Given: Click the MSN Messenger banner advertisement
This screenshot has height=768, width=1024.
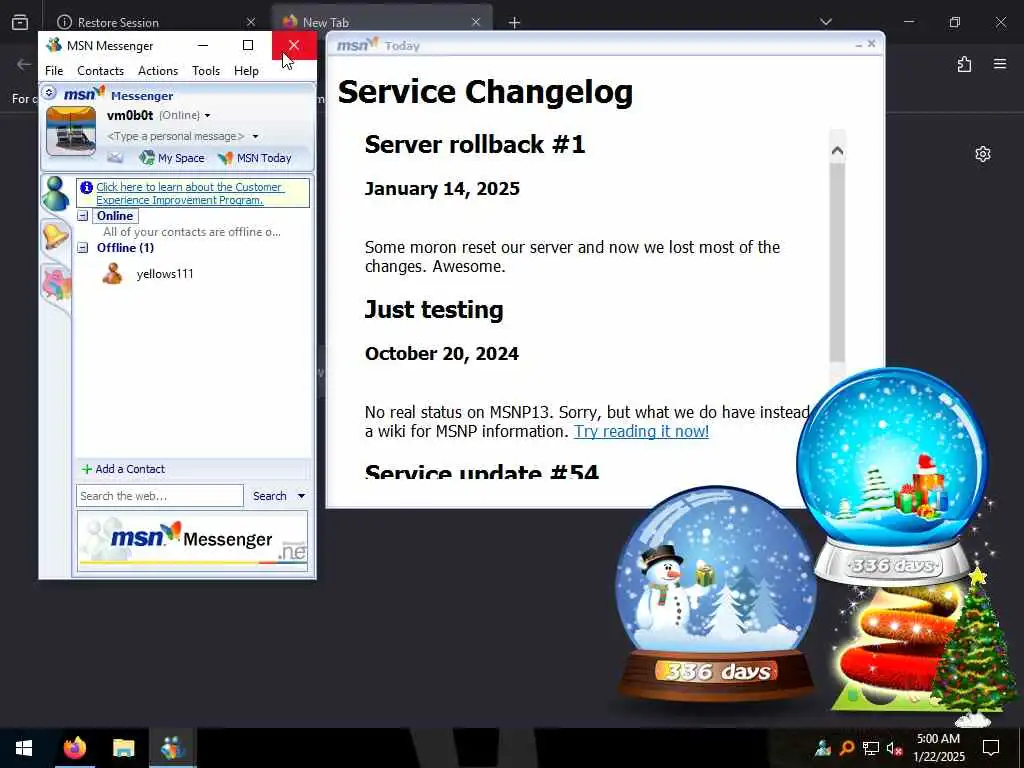Looking at the screenshot, I should point(192,541).
